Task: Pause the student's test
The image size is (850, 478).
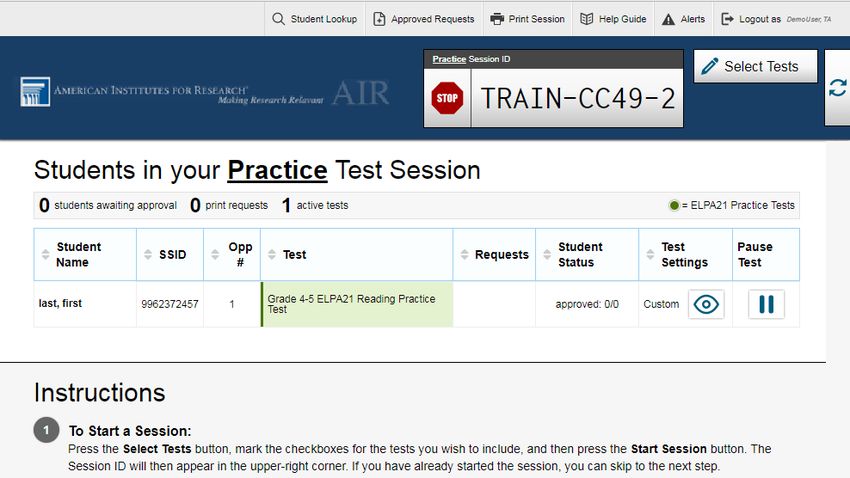Action: (x=766, y=304)
